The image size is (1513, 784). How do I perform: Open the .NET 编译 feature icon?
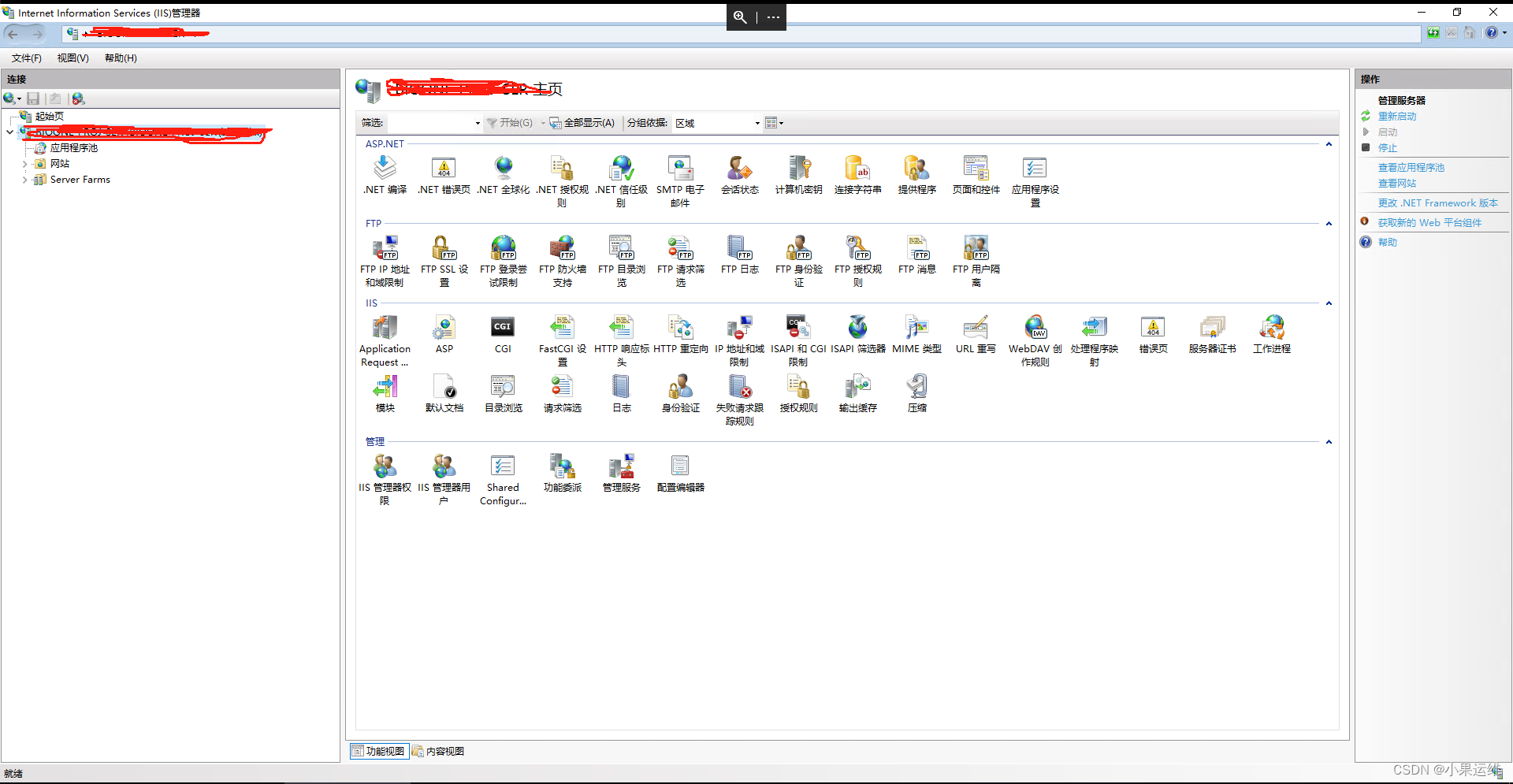385,175
